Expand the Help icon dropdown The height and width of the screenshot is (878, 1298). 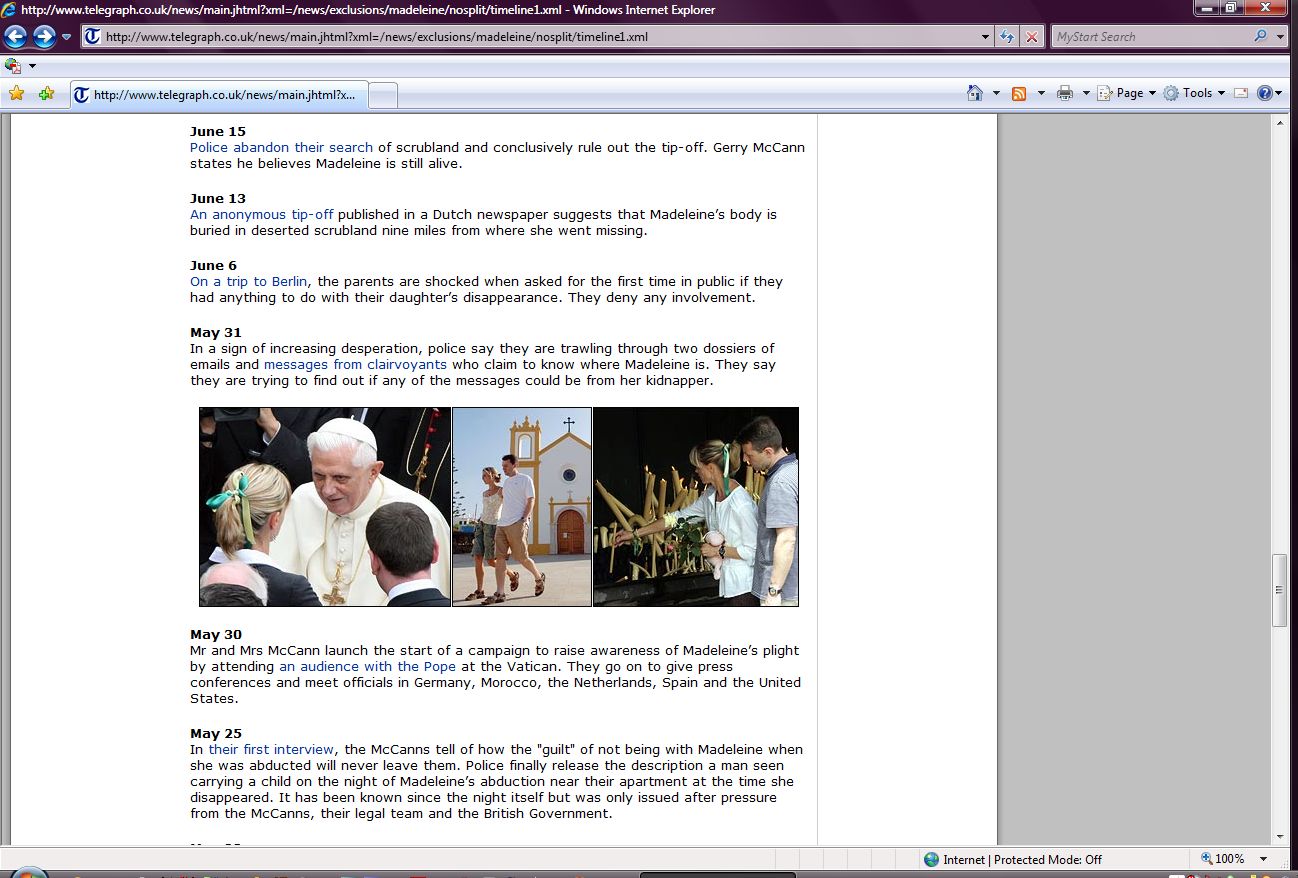[1279, 93]
